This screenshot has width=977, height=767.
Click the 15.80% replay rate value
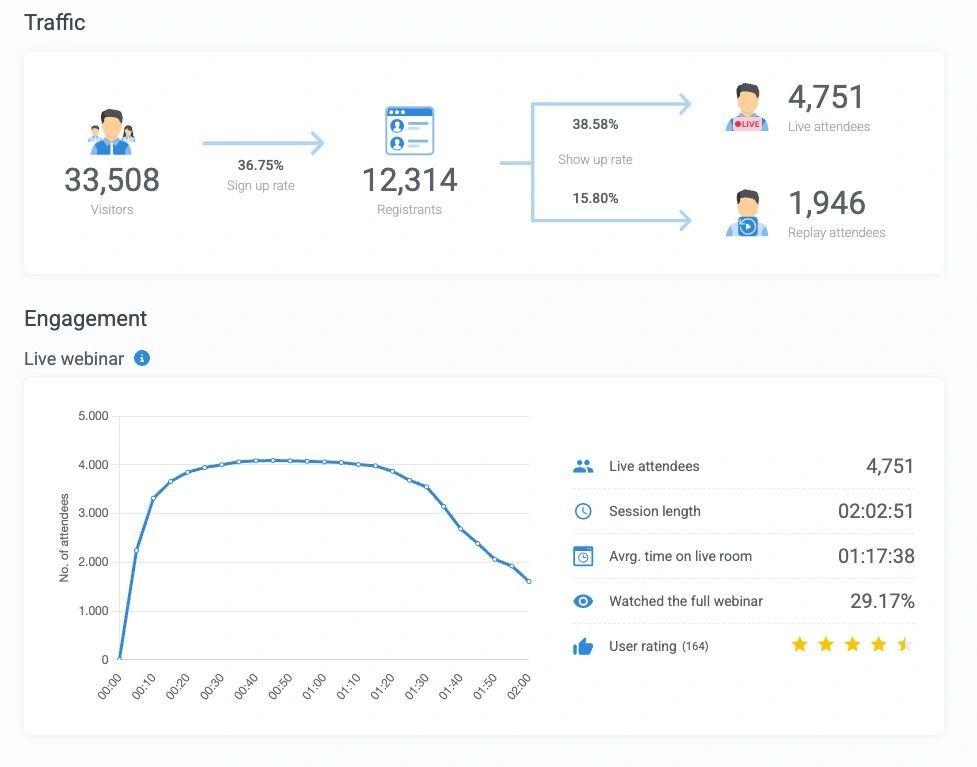click(596, 198)
